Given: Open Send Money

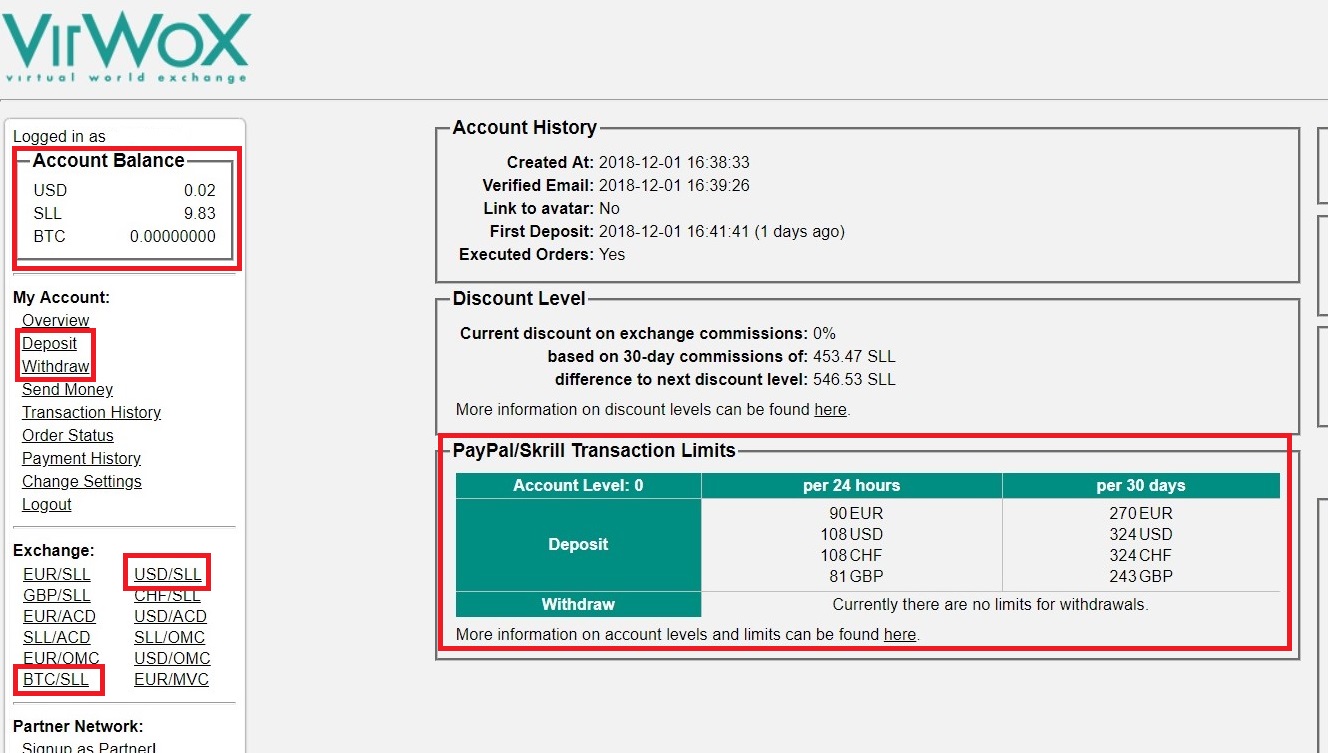Looking at the screenshot, I should coord(68,390).
